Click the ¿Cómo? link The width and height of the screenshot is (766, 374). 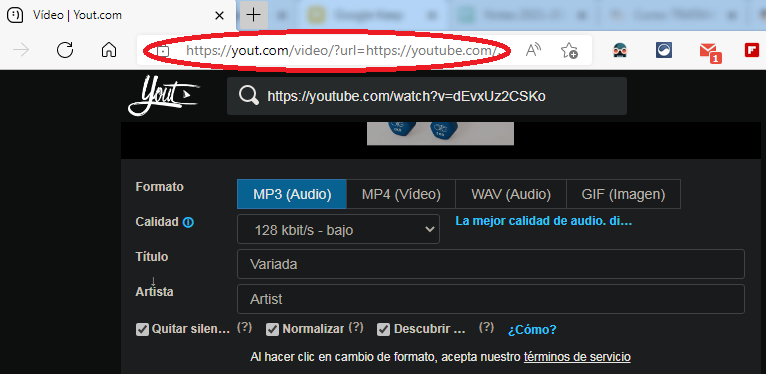(x=532, y=330)
